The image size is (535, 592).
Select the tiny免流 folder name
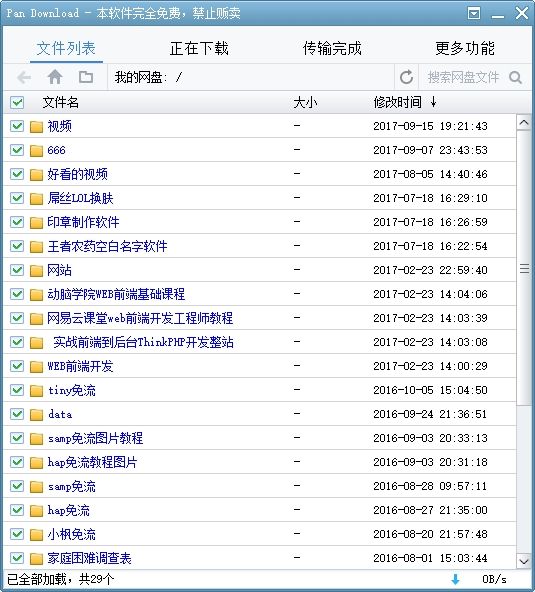pyautogui.click(x=72, y=390)
